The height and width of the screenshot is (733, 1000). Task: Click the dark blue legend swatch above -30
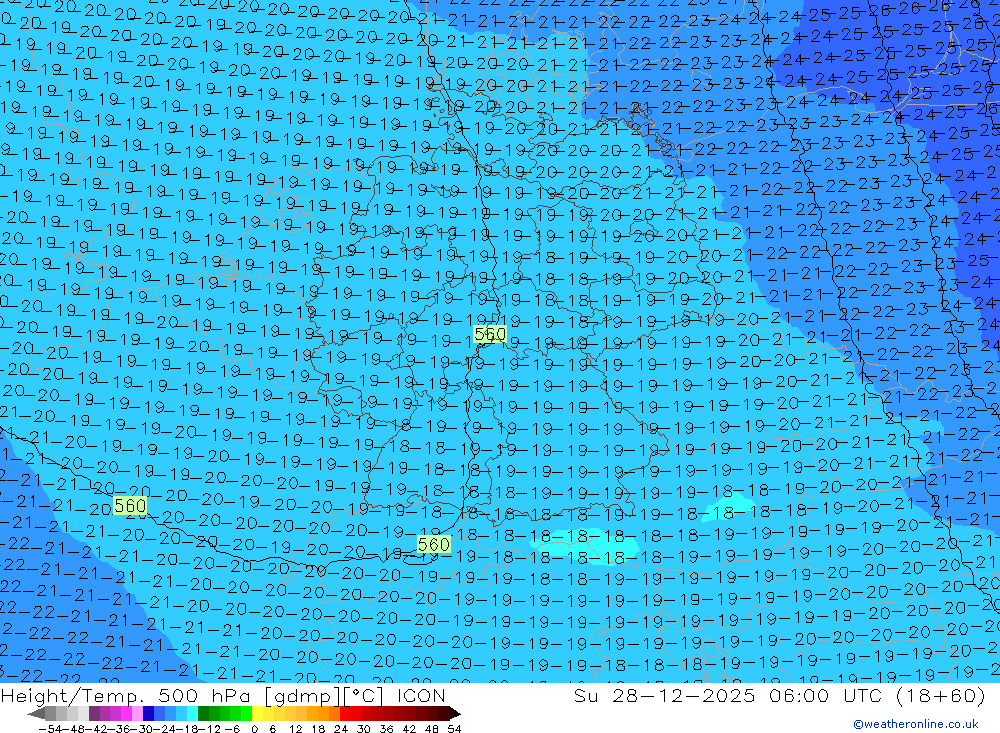148,713
